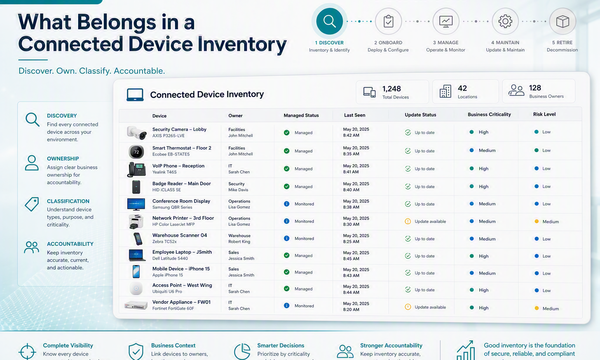Click the Ownership person icon in sidebar
Screen dimensions: 600x360
[32, 163]
